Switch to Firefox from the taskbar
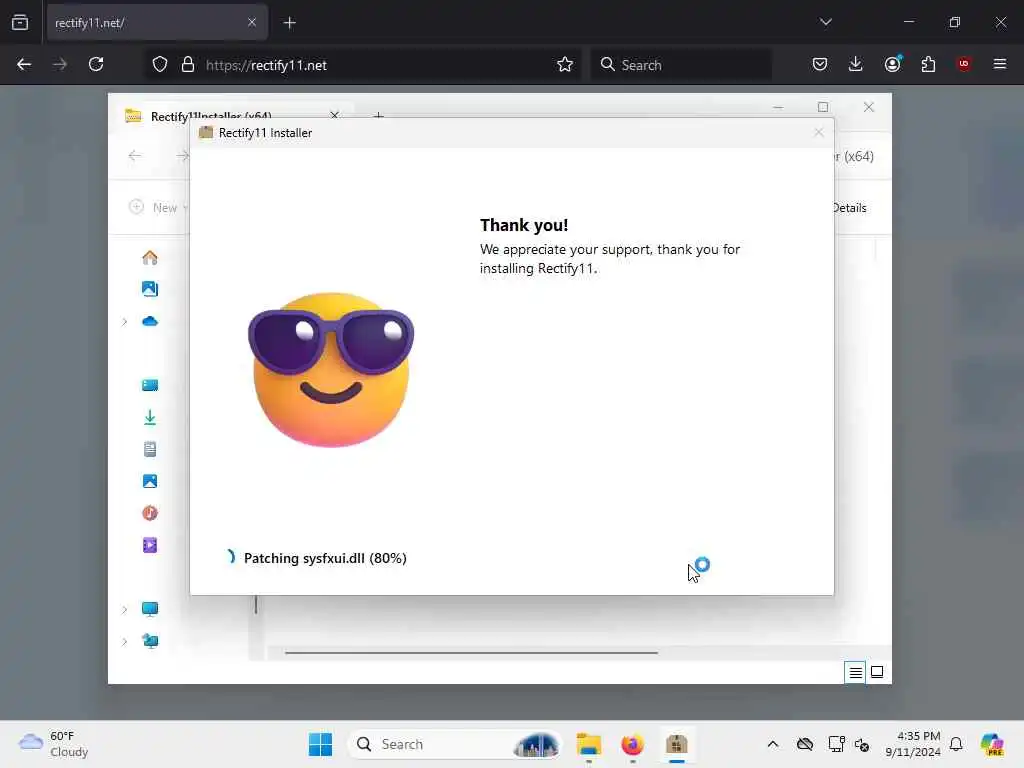The height and width of the screenshot is (768, 1024). pyautogui.click(x=632, y=744)
